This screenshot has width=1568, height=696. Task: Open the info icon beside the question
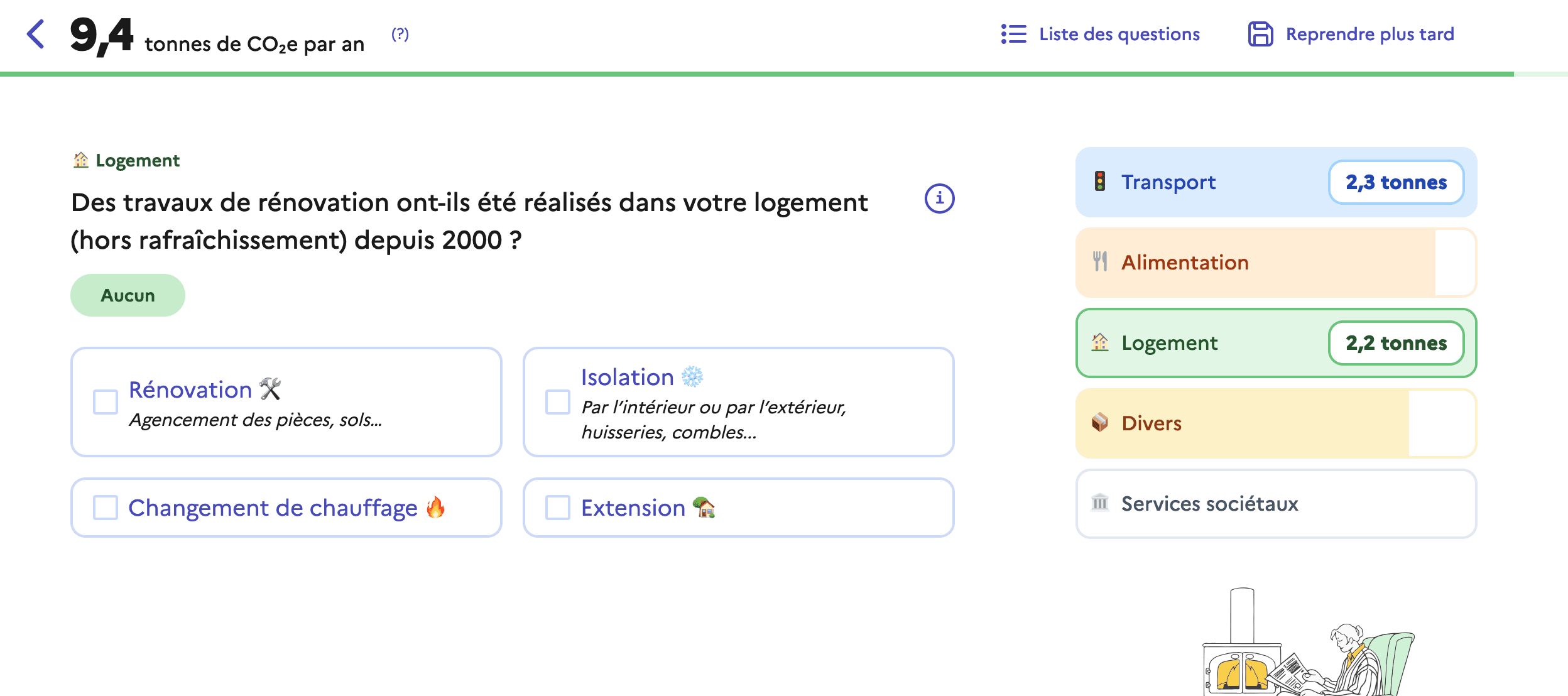pos(939,198)
